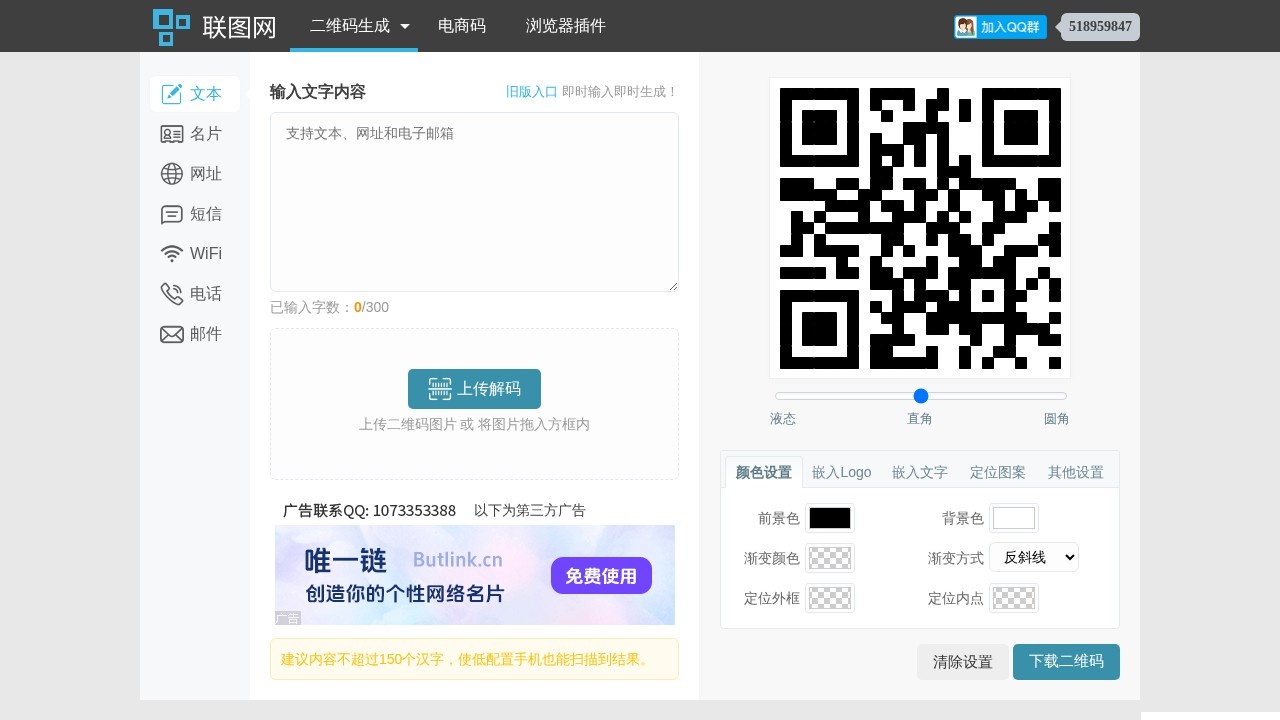
Task: Open the 前景色 foreground color swatch
Action: point(830,517)
